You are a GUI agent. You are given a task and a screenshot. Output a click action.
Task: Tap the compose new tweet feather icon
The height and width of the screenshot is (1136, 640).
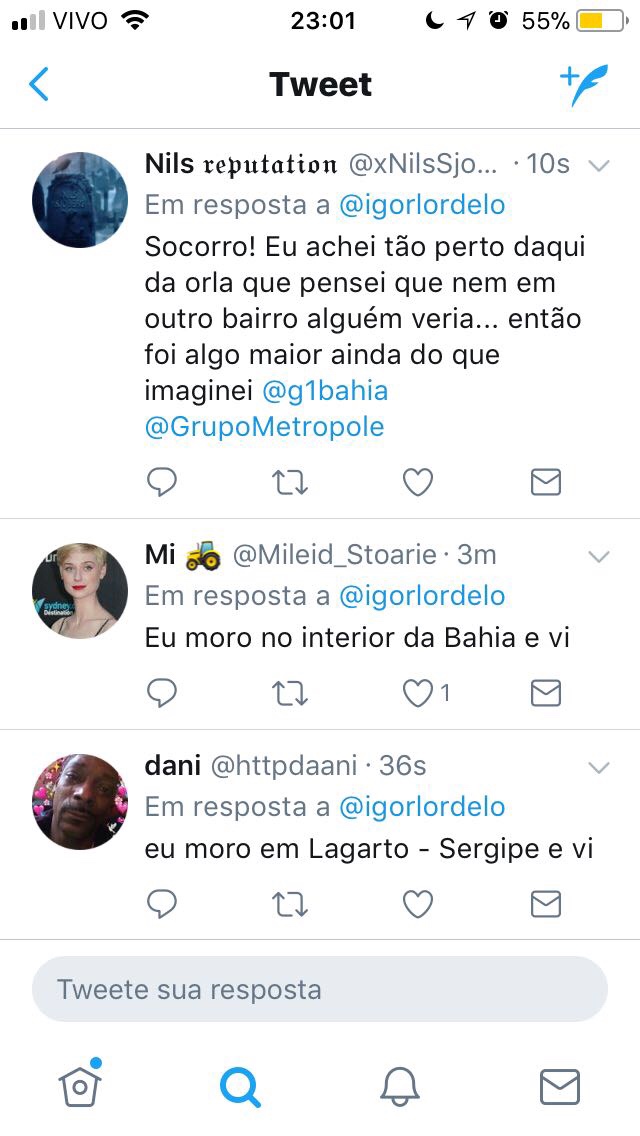tap(584, 84)
